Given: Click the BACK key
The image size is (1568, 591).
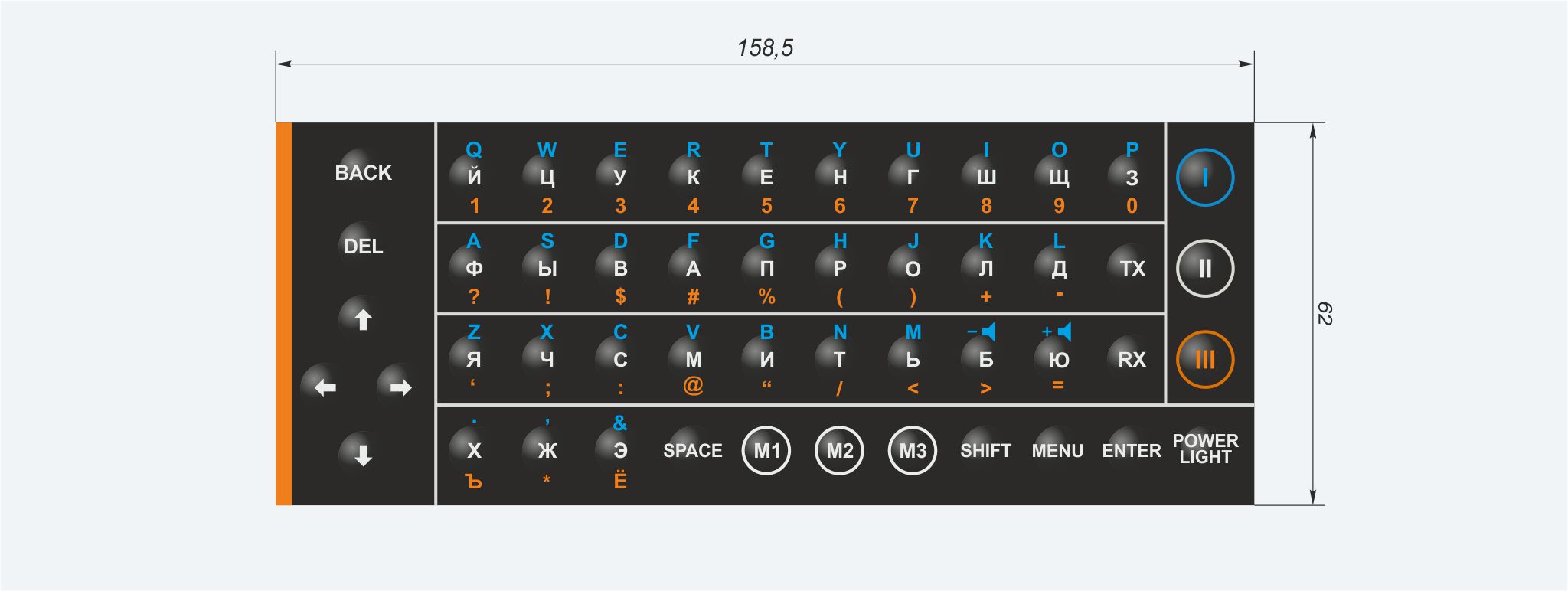Looking at the screenshot, I should click(363, 173).
